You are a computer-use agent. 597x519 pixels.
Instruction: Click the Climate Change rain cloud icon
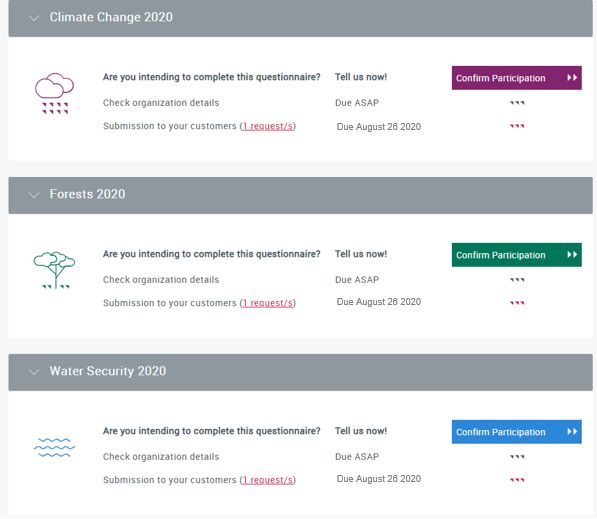click(x=54, y=93)
